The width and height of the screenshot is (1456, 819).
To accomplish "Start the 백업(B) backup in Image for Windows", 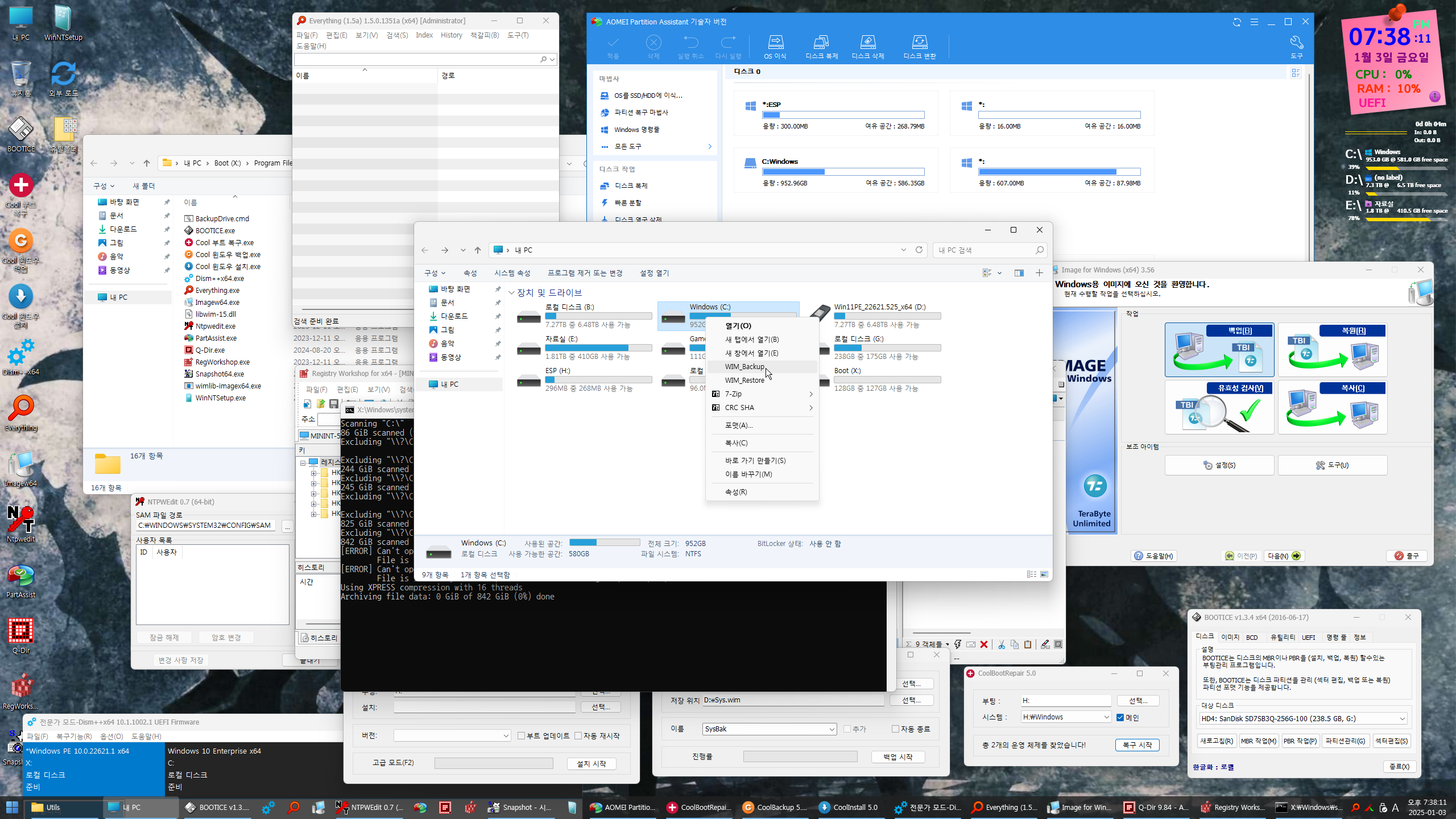I will click(x=1219, y=349).
